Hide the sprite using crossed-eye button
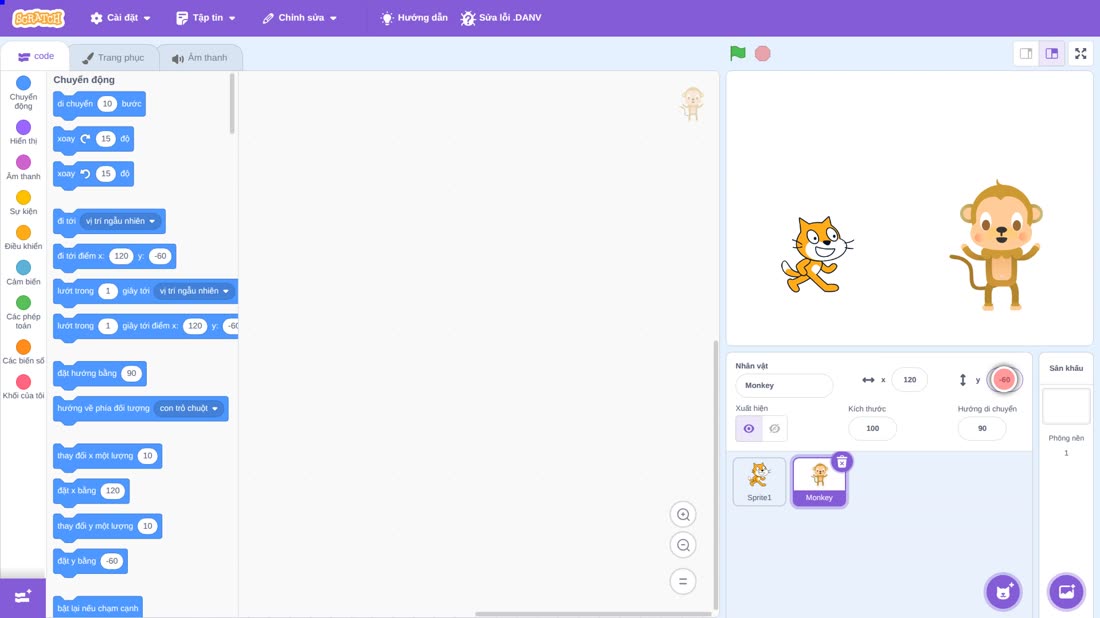Image resolution: width=1100 pixels, height=618 pixels. (x=774, y=429)
